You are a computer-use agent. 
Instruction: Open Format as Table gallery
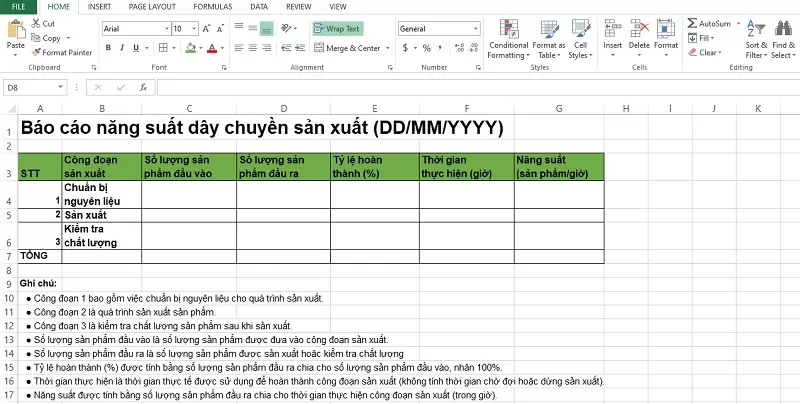548,39
